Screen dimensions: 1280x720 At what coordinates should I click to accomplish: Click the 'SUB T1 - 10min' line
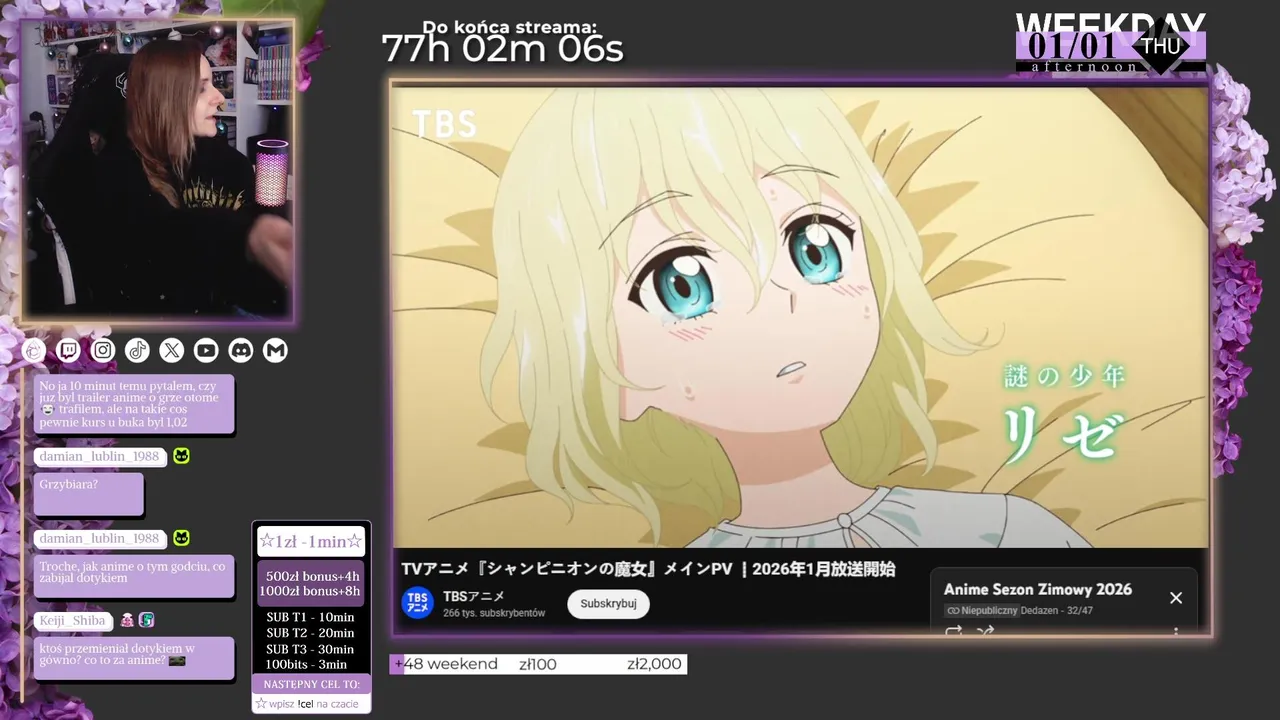(x=310, y=617)
